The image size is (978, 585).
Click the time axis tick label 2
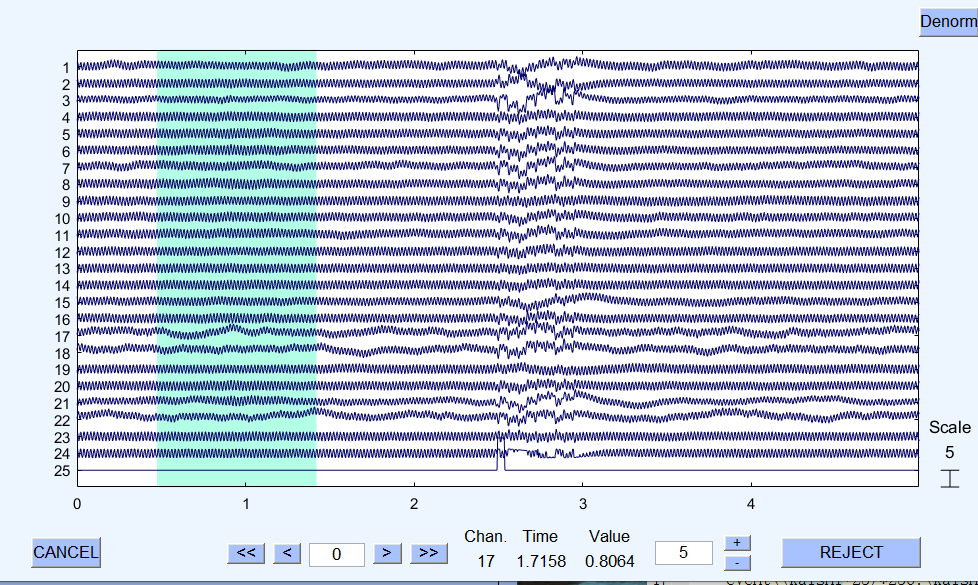click(x=414, y=504)
